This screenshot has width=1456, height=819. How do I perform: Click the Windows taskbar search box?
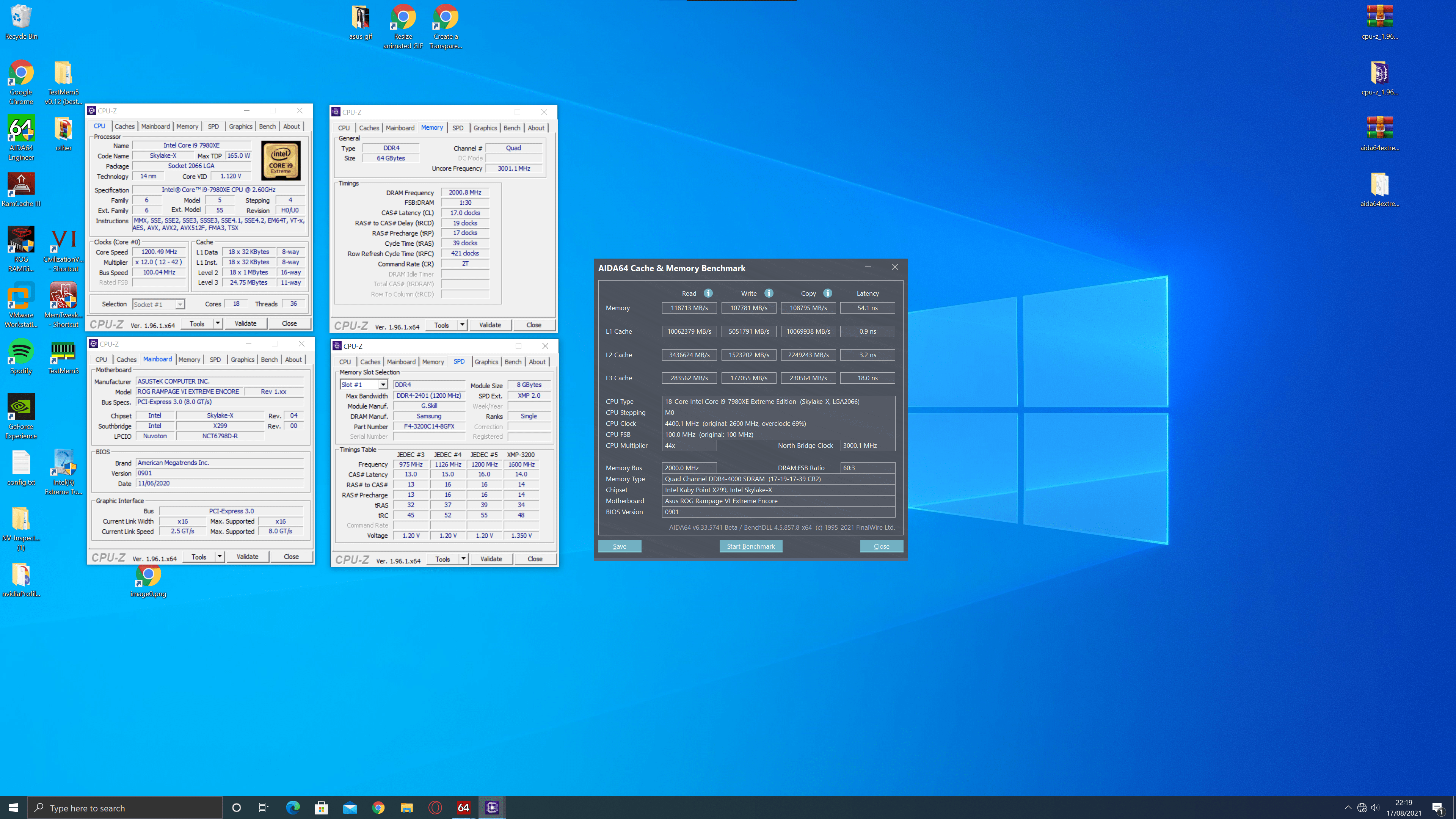(x=125, y=808)
